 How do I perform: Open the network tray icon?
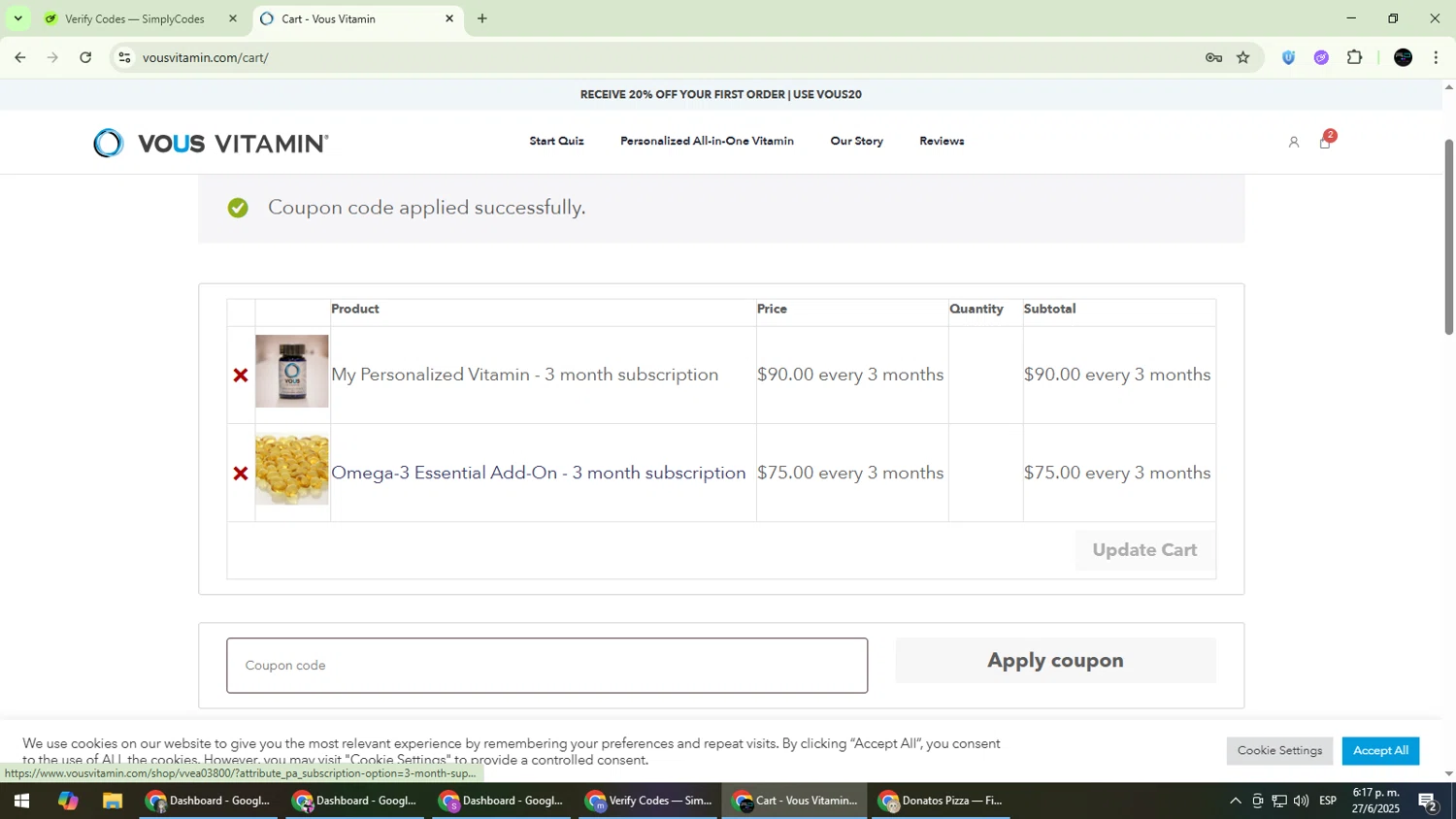pos(1279,802)
